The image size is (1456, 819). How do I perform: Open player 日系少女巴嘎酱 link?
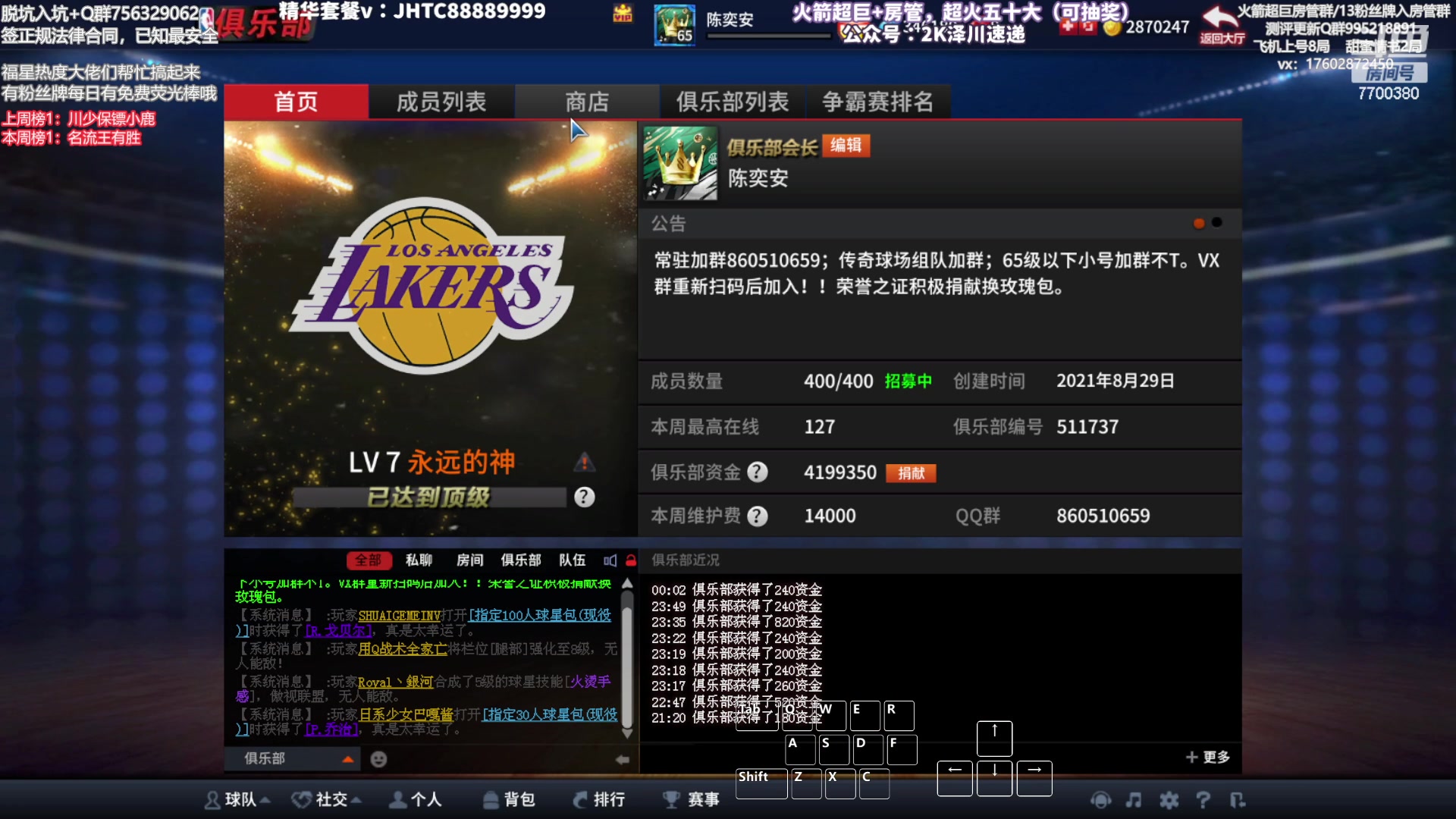406,715
